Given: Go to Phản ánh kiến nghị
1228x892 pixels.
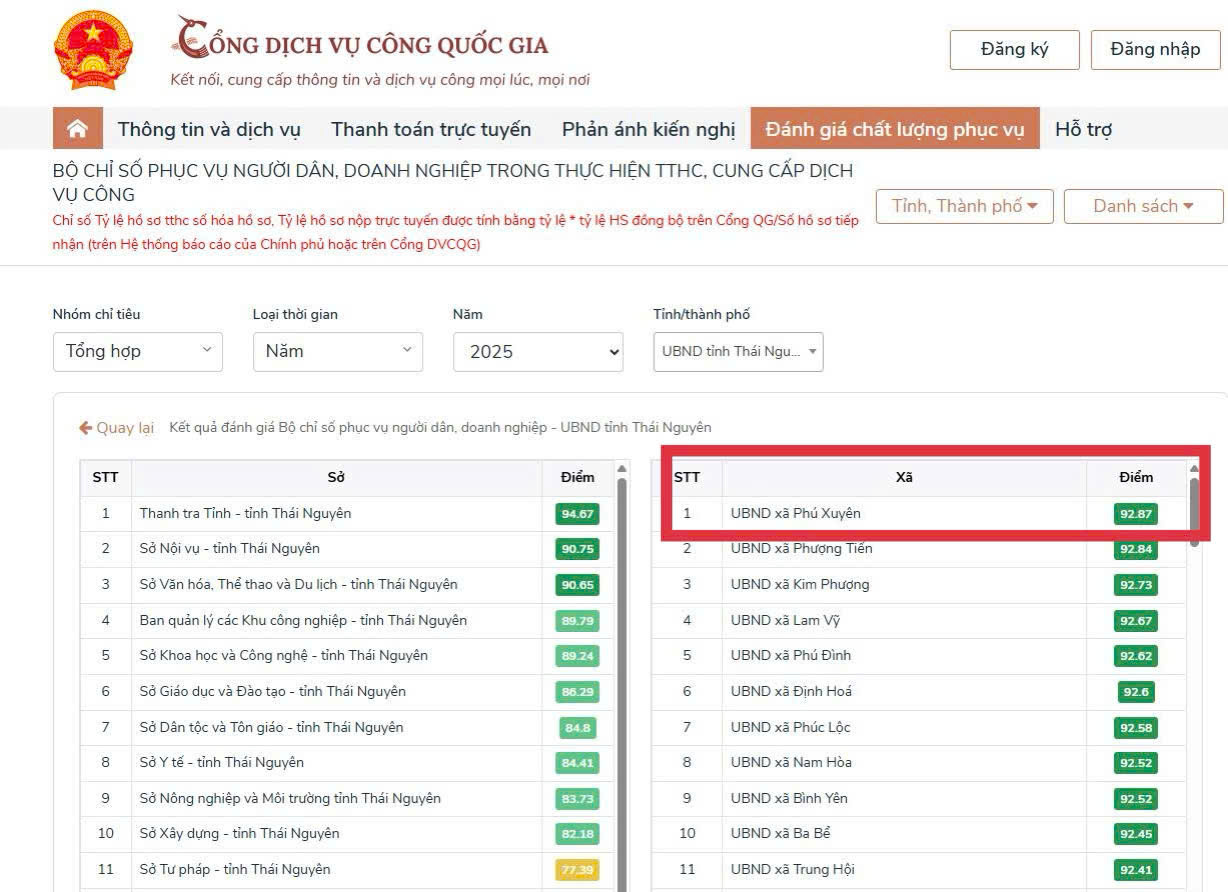Looking at the screenshot, I should pyautogui.click(x=648, y=129).
